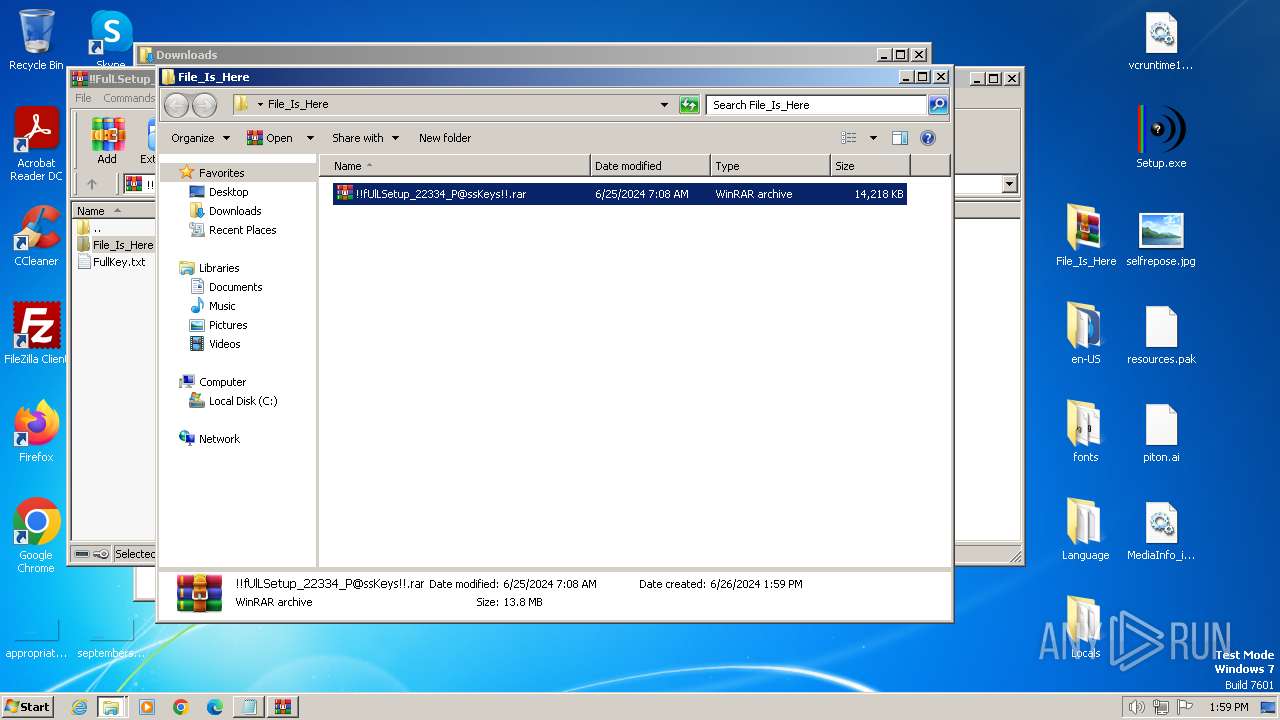Click File_Is_Here folder on desktop
The height and width of the screenshot is (720, 1280).
(1086, 237)
